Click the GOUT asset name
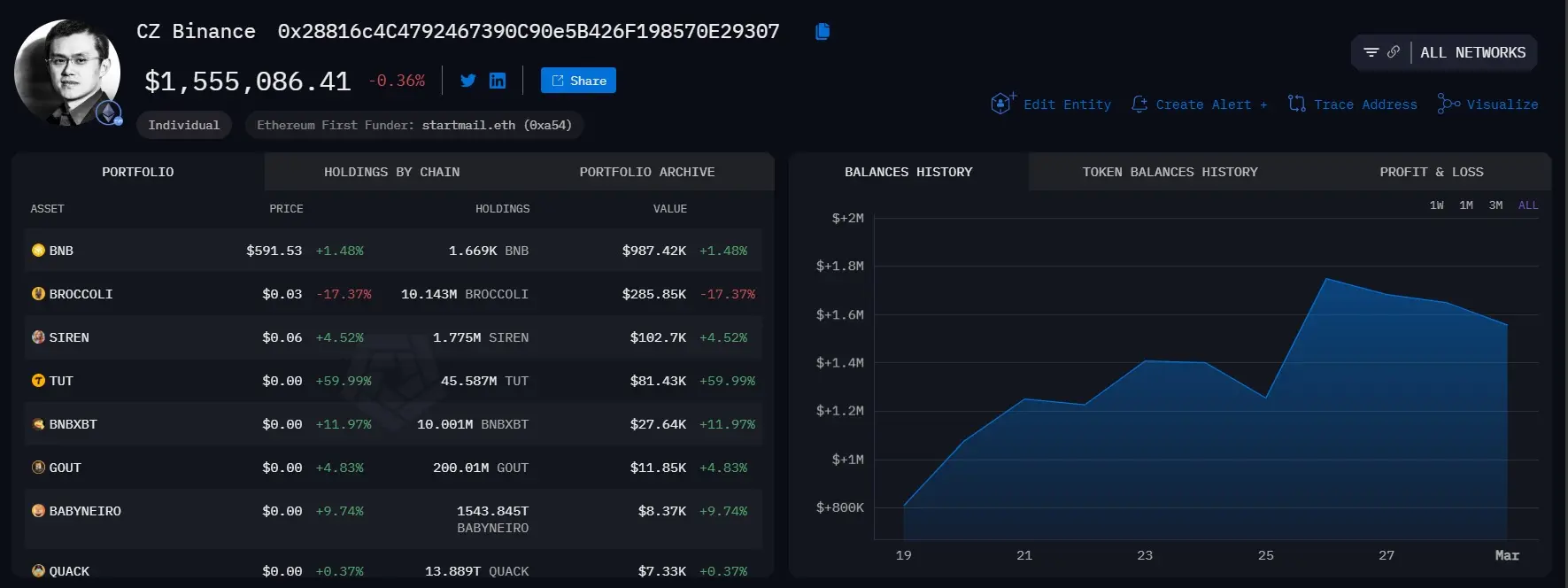Viewport: 1568px width, 588px height. tap(65, 468)
